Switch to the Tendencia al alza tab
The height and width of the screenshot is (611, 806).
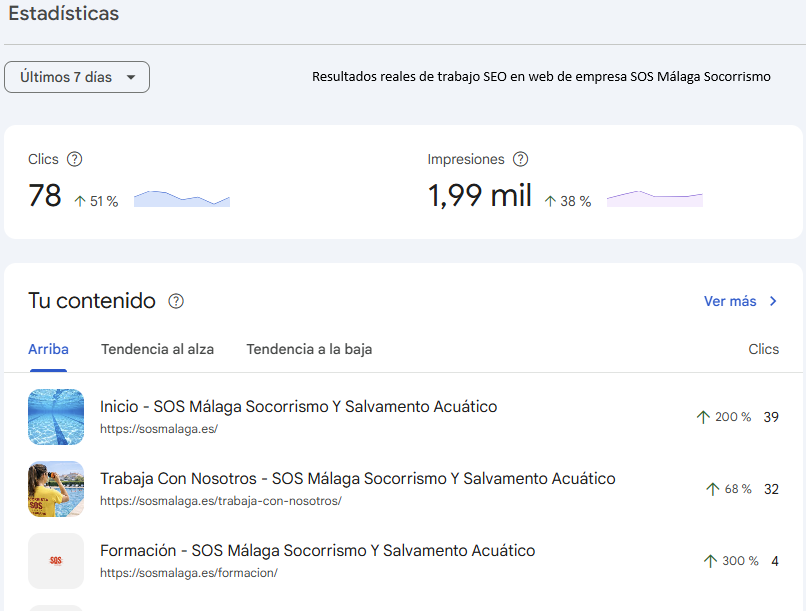(x=157, y=349)
